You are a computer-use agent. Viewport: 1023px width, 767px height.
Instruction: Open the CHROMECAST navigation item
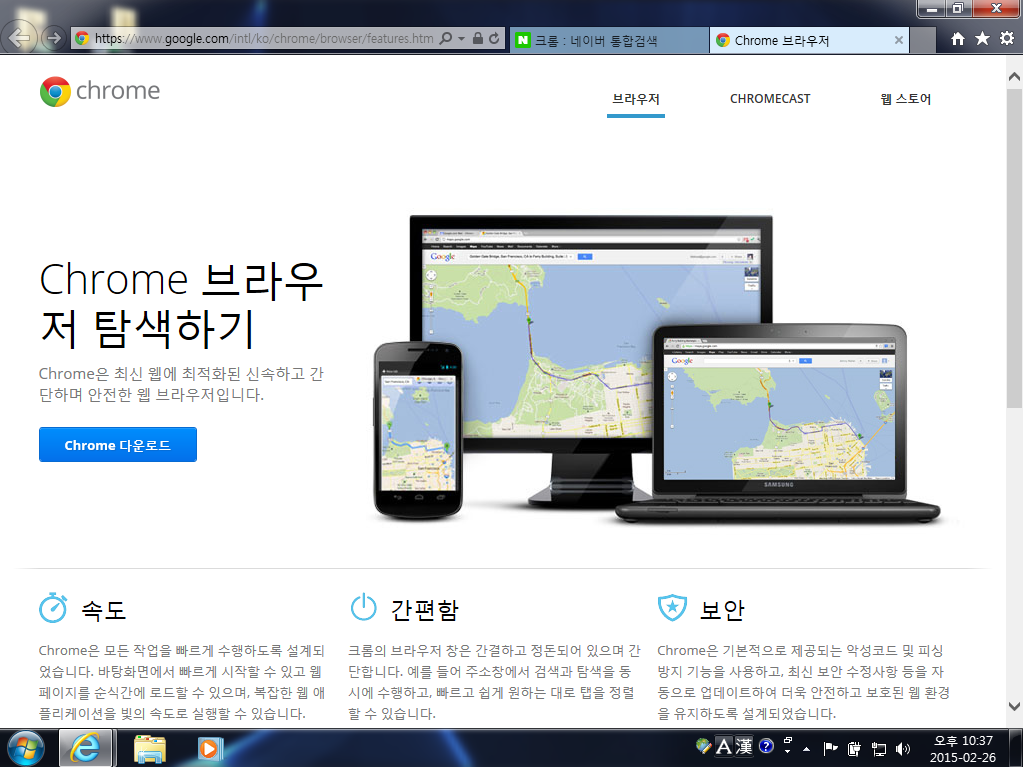tap(770, 99)
